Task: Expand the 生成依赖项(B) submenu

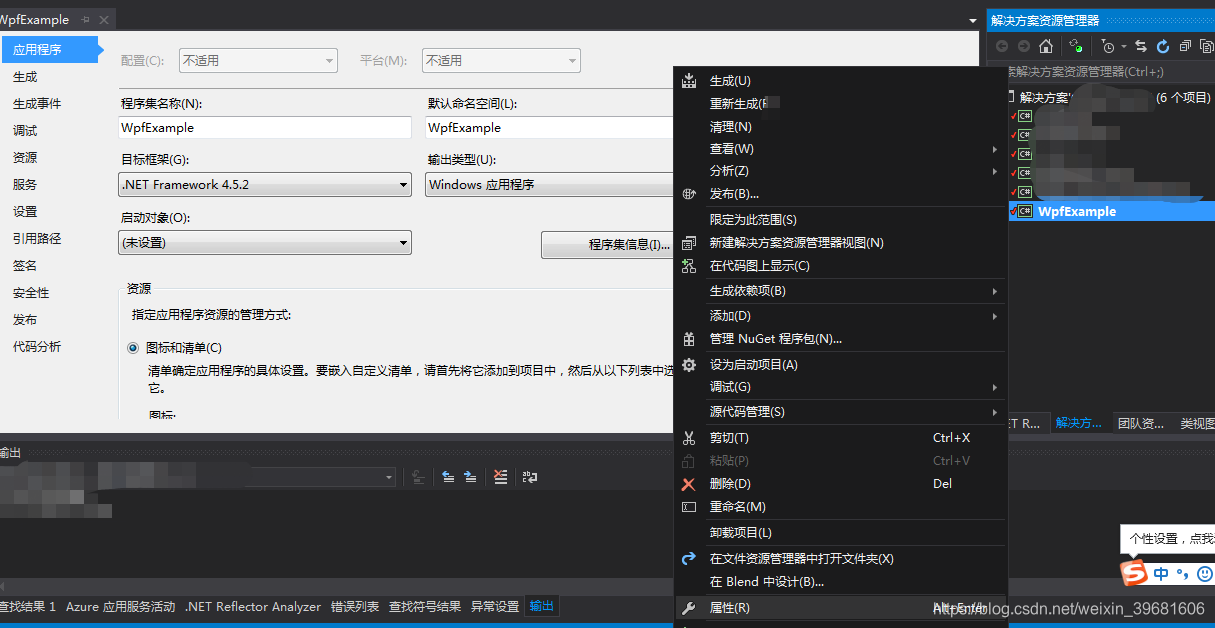Action: point(842,291)
